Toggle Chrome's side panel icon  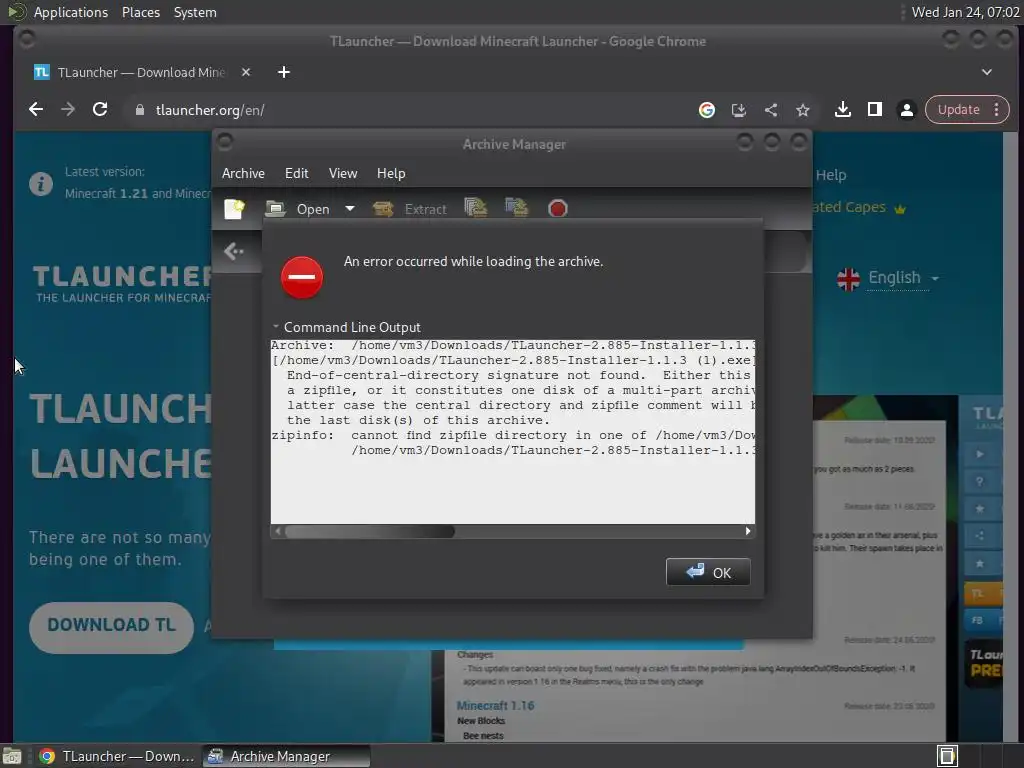coord(874,110)
